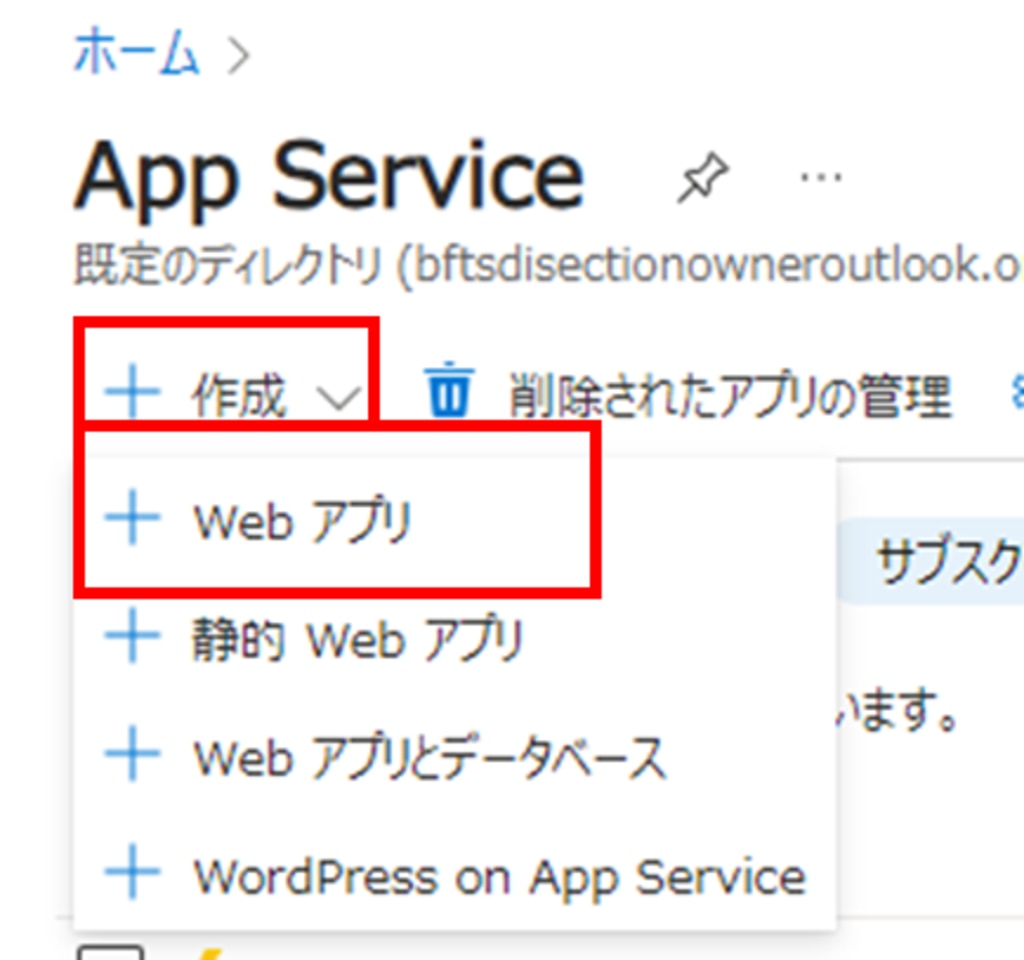Select 静的 Web アプリ menu item
Image resolution: width=1024 pixels, height=960 pixels.
[x=455, y=638]
